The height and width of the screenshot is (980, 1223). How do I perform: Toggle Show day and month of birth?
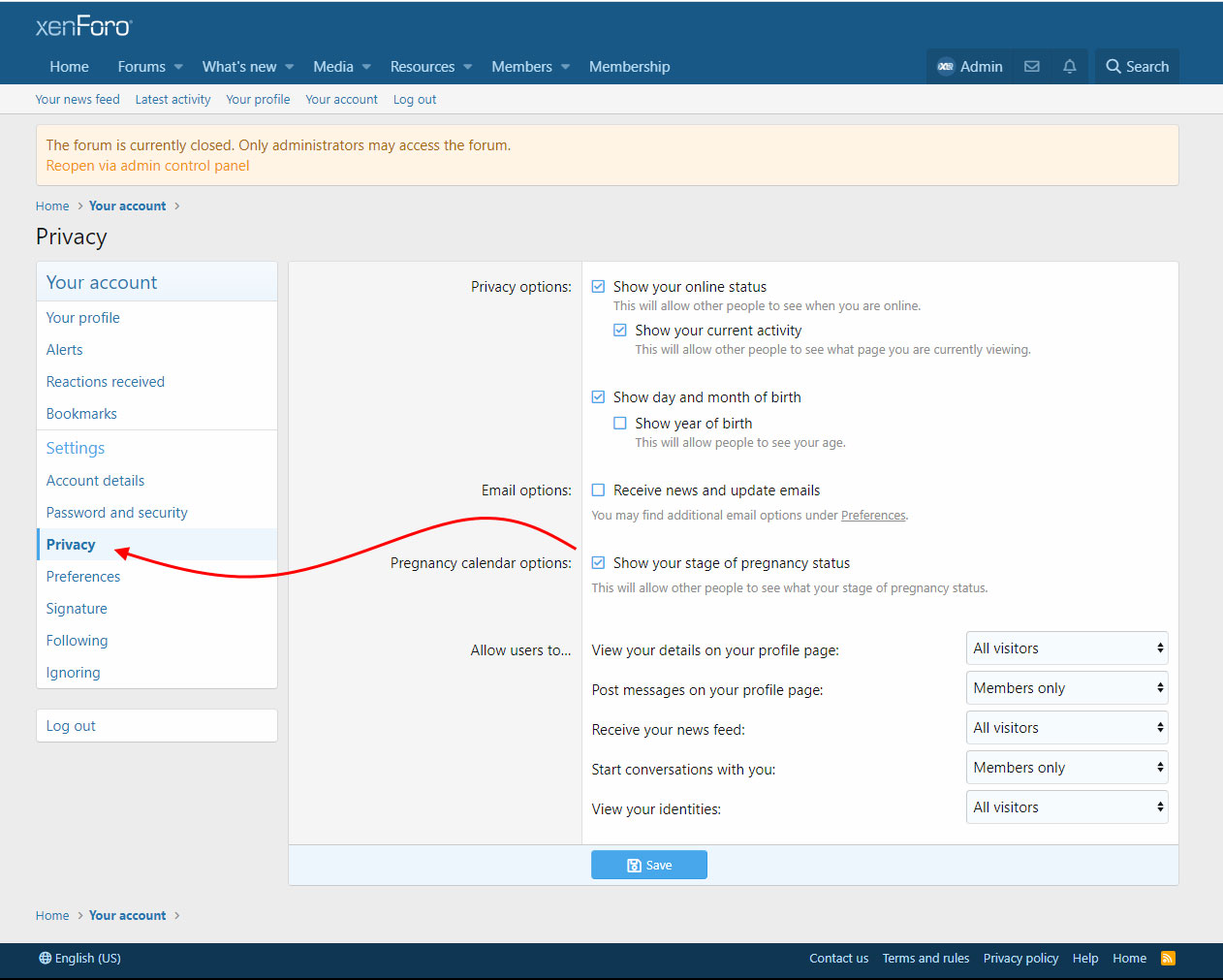599,397
